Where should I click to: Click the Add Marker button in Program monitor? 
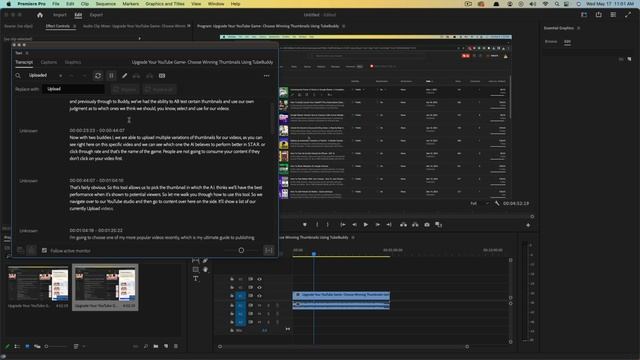[304, 224]
